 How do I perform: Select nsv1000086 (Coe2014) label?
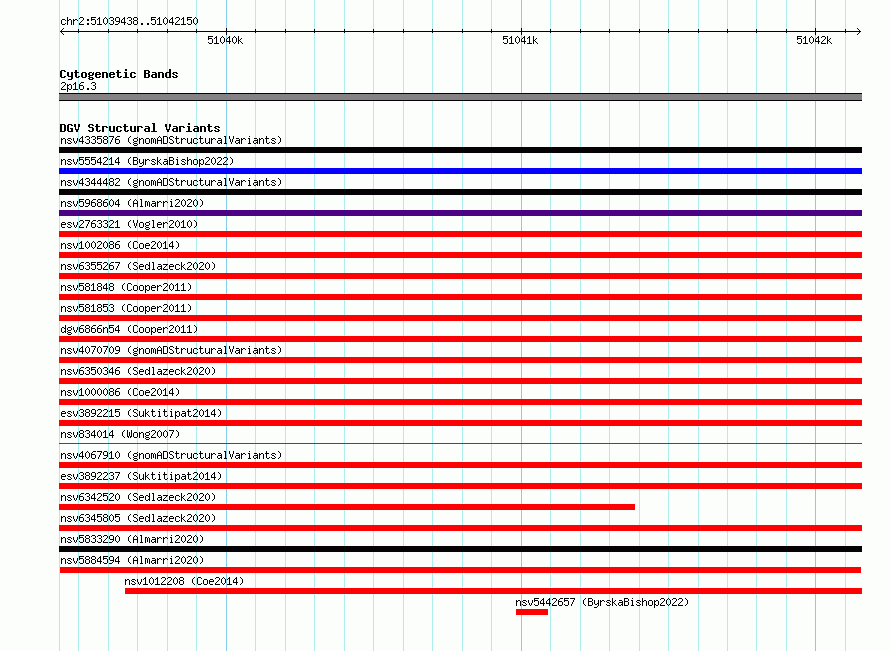click(120, 392)
